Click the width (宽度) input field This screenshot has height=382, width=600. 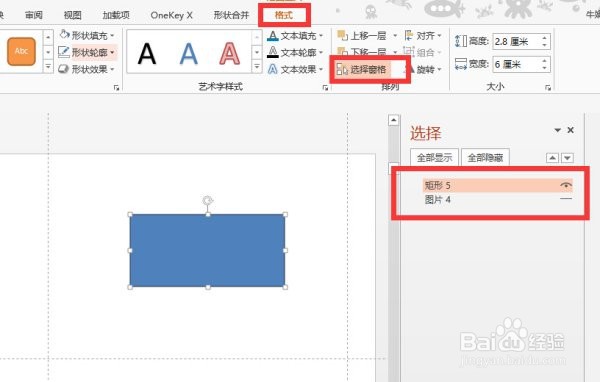click(x=516, y=64)
